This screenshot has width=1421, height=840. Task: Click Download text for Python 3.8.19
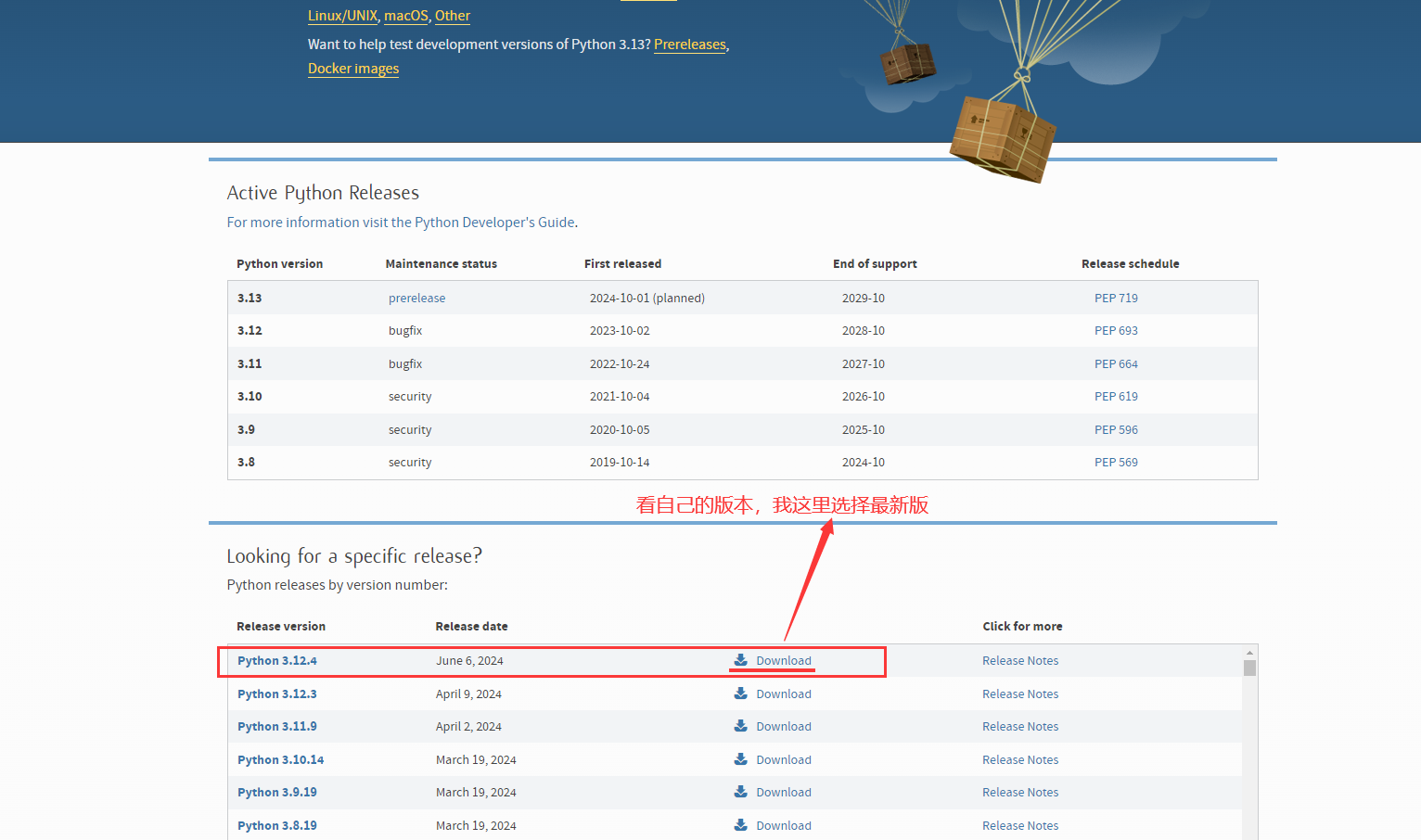pyautogui.click(x=784, y=825)
